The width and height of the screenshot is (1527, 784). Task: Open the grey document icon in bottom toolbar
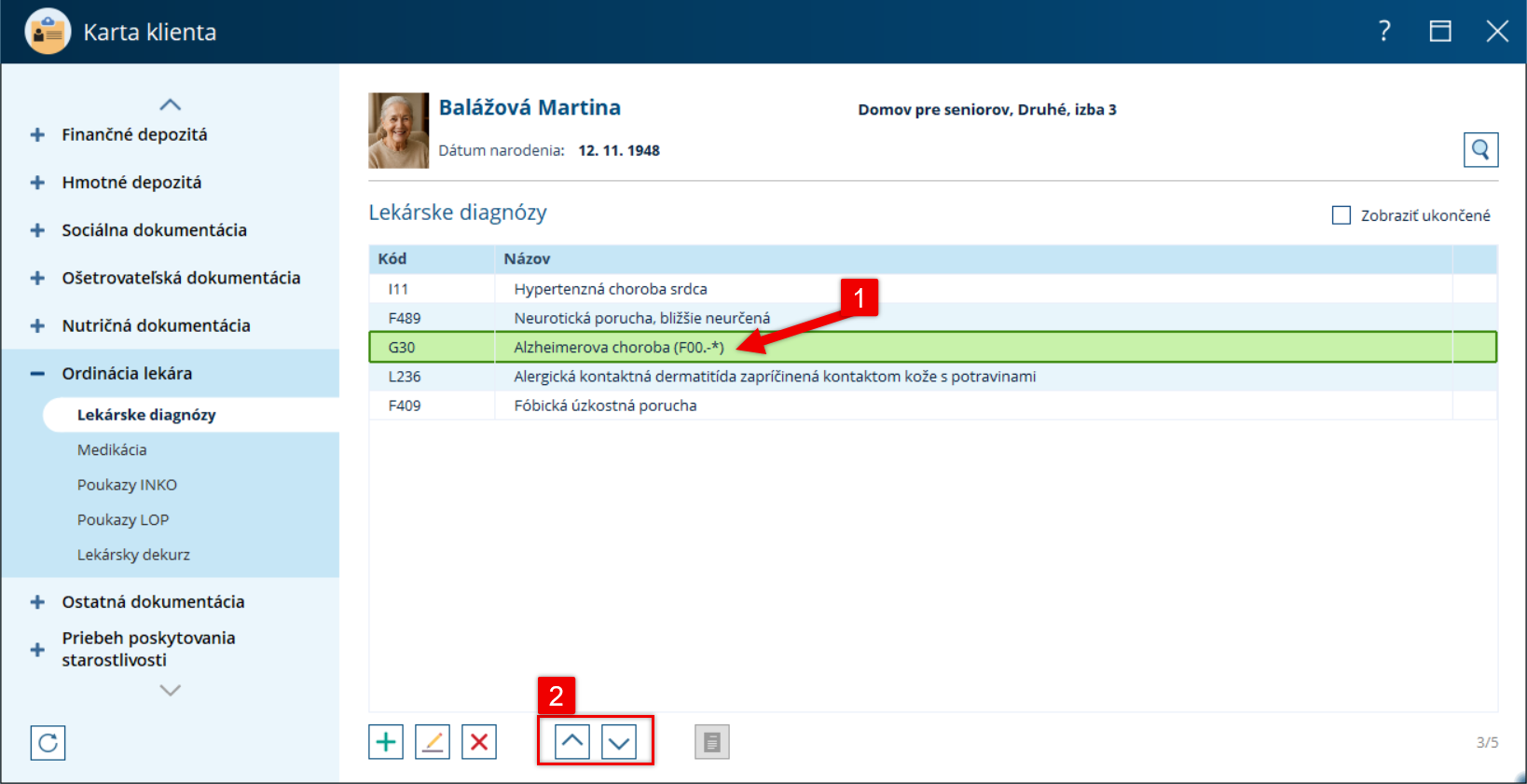[x=712, y=742]
